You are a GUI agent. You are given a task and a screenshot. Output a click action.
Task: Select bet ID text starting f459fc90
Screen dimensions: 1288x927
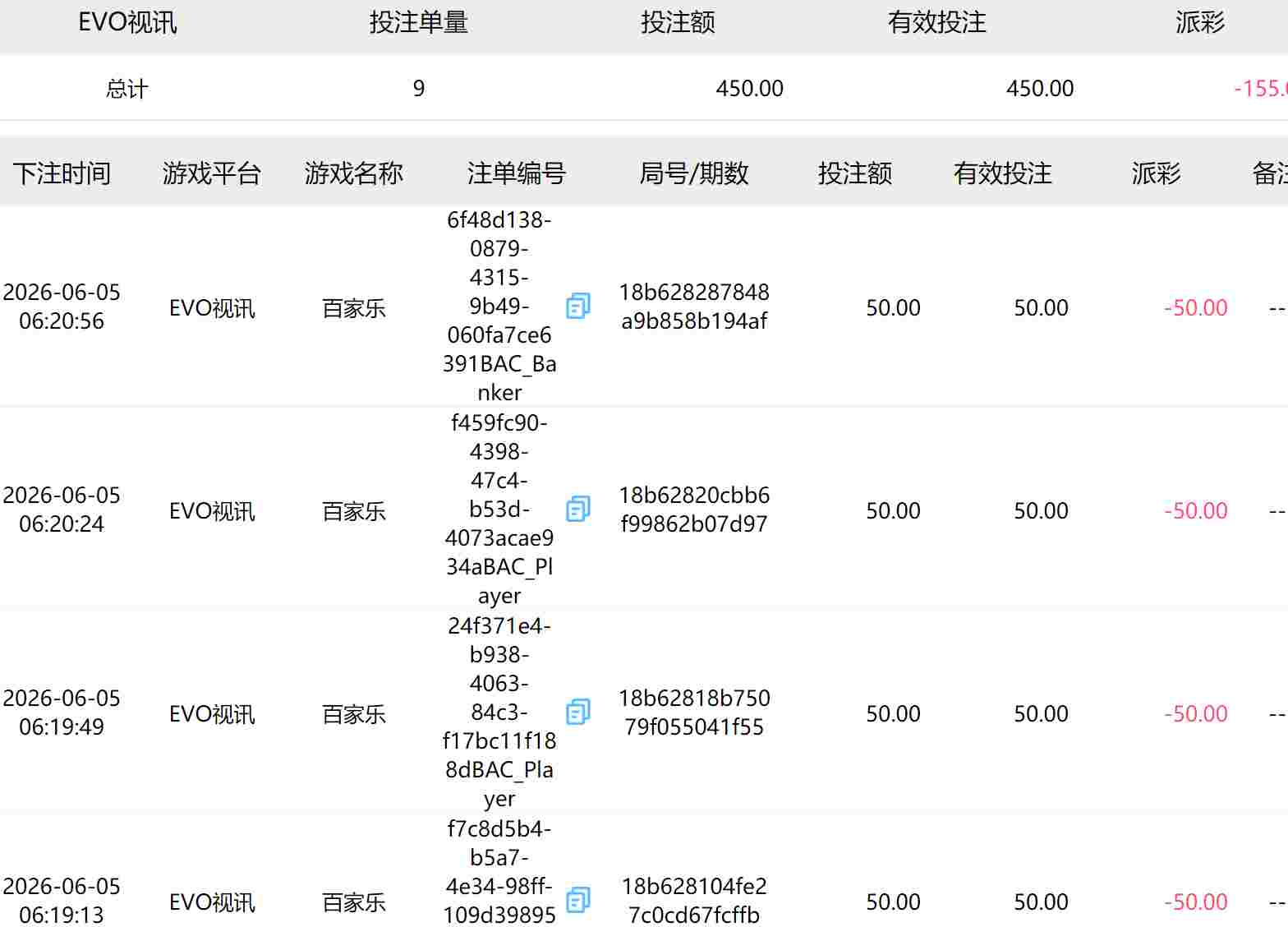499,510
